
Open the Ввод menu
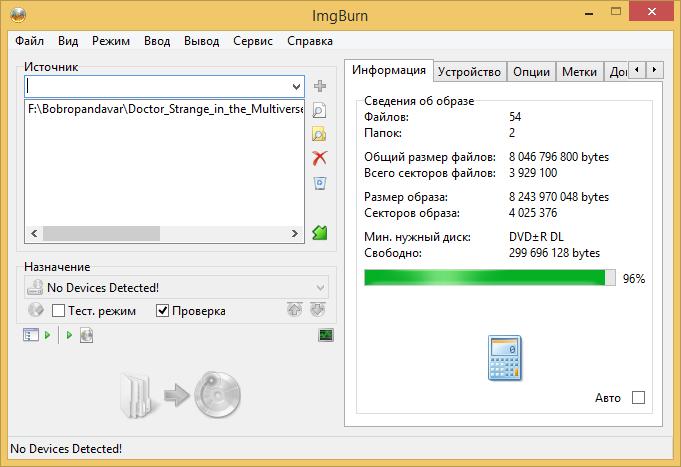click(x=157, y=41)
